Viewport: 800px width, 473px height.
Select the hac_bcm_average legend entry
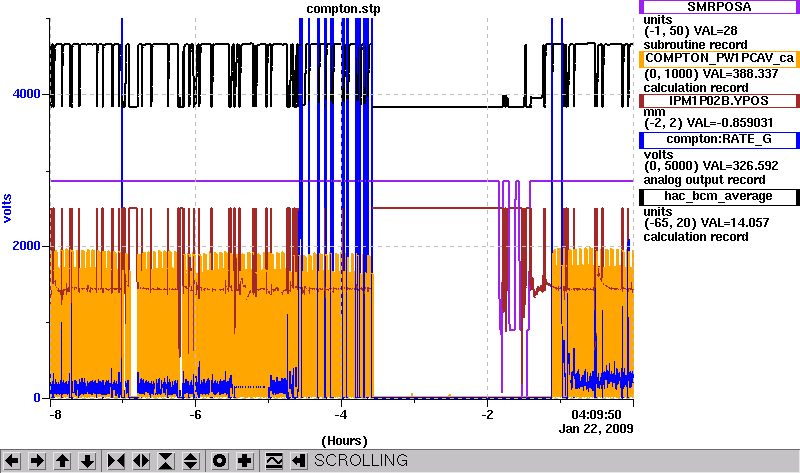point(719,197)
